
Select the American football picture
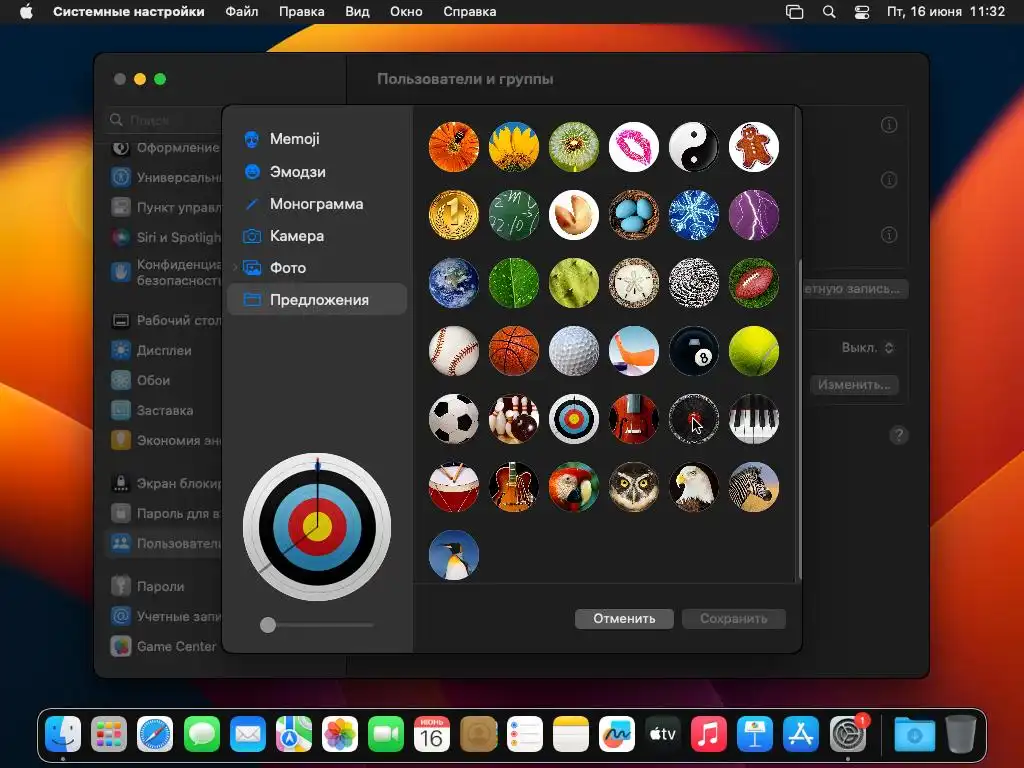click(x=754, y=283)
